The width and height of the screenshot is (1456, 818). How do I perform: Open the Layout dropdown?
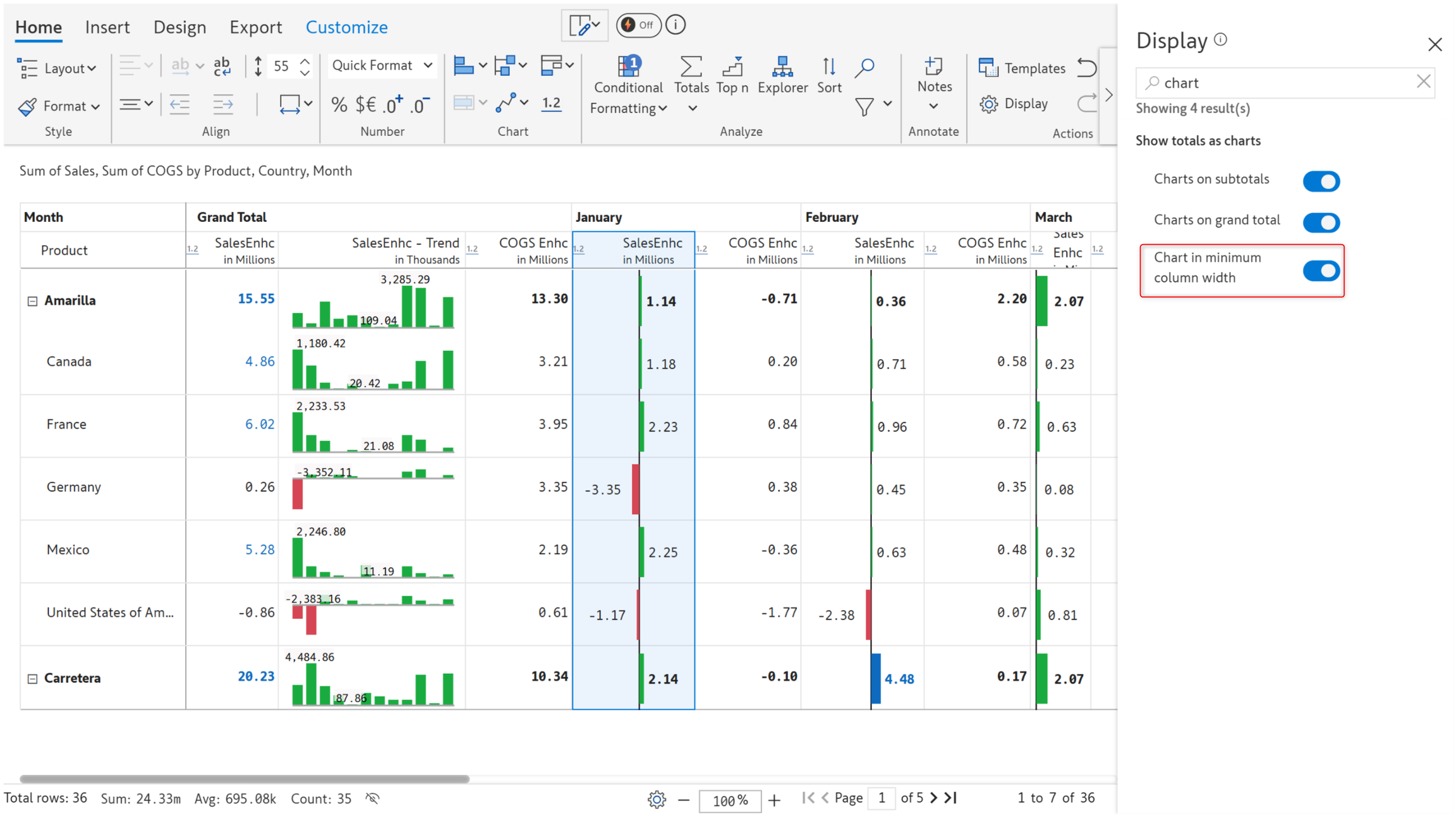57,68
